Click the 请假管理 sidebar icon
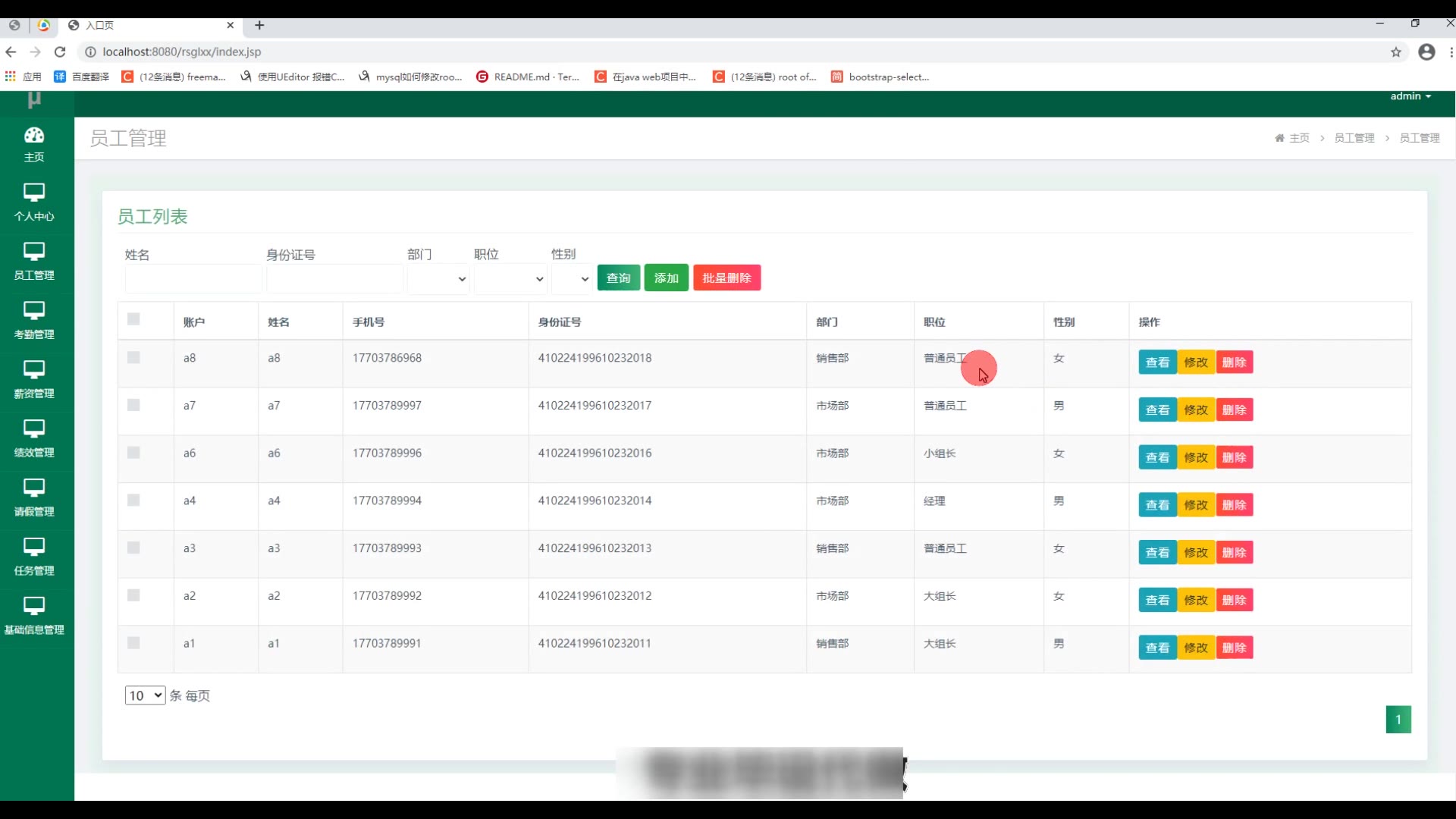This screenshot has height=819, width=1456. [x=34, y=488]
